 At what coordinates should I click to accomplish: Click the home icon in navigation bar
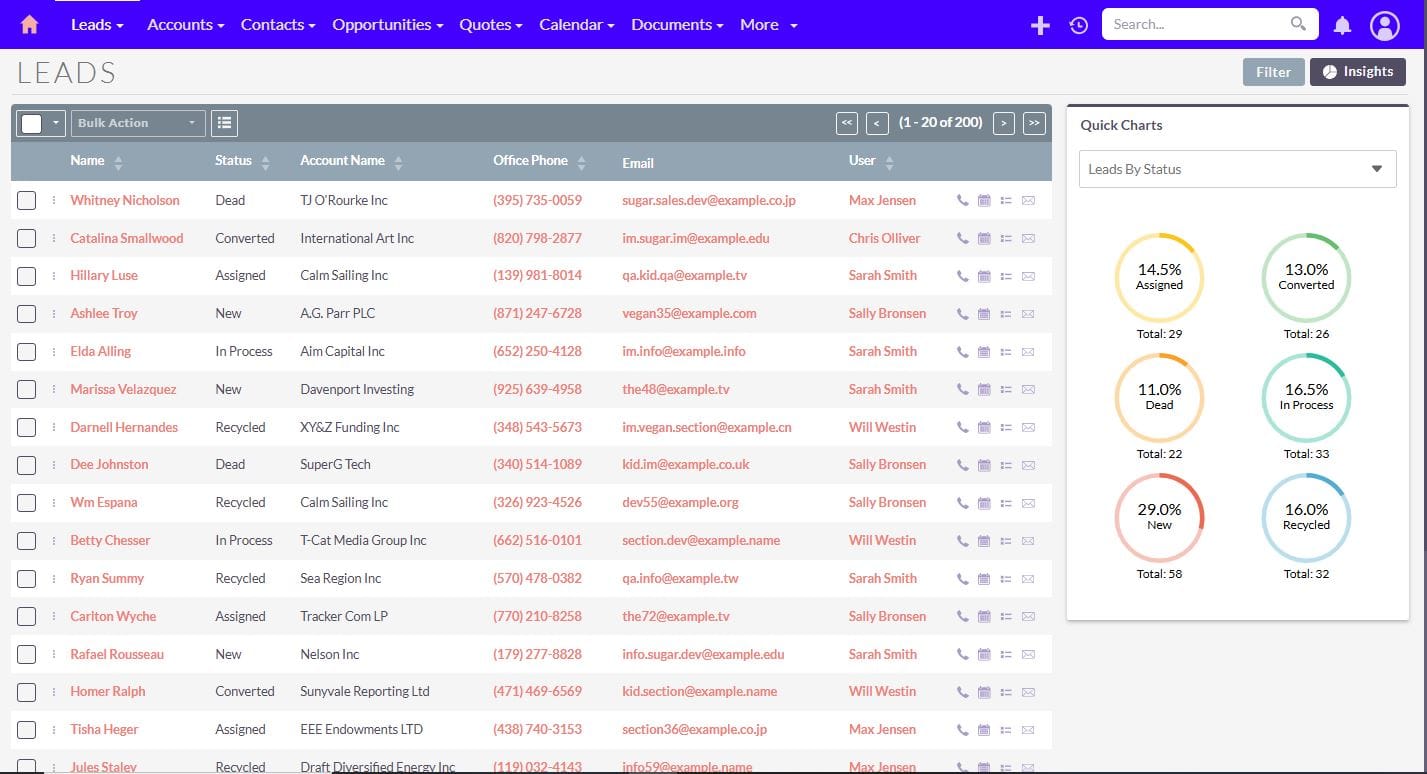[x=30, y=25]
